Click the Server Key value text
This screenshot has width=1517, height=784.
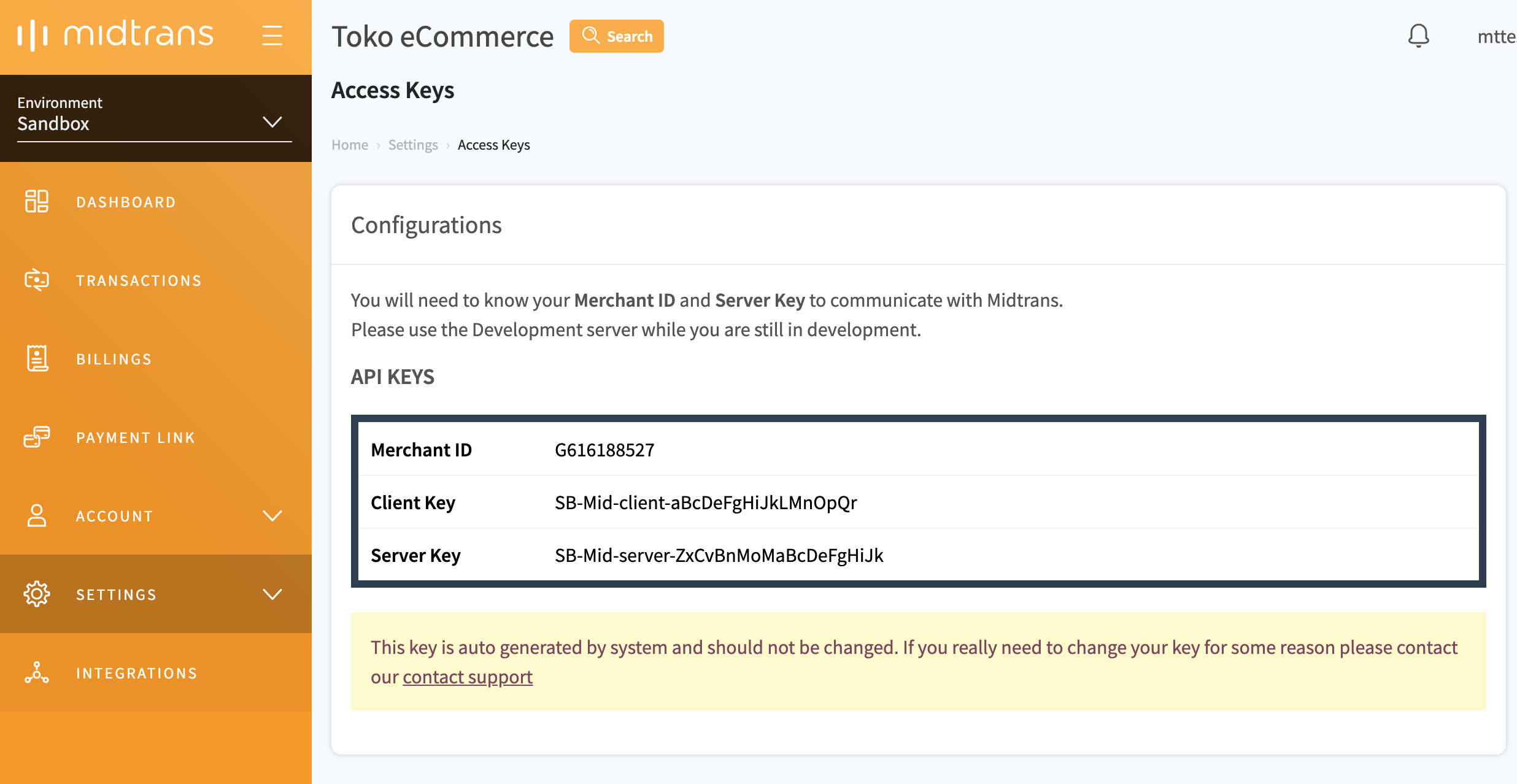point(719,556)
